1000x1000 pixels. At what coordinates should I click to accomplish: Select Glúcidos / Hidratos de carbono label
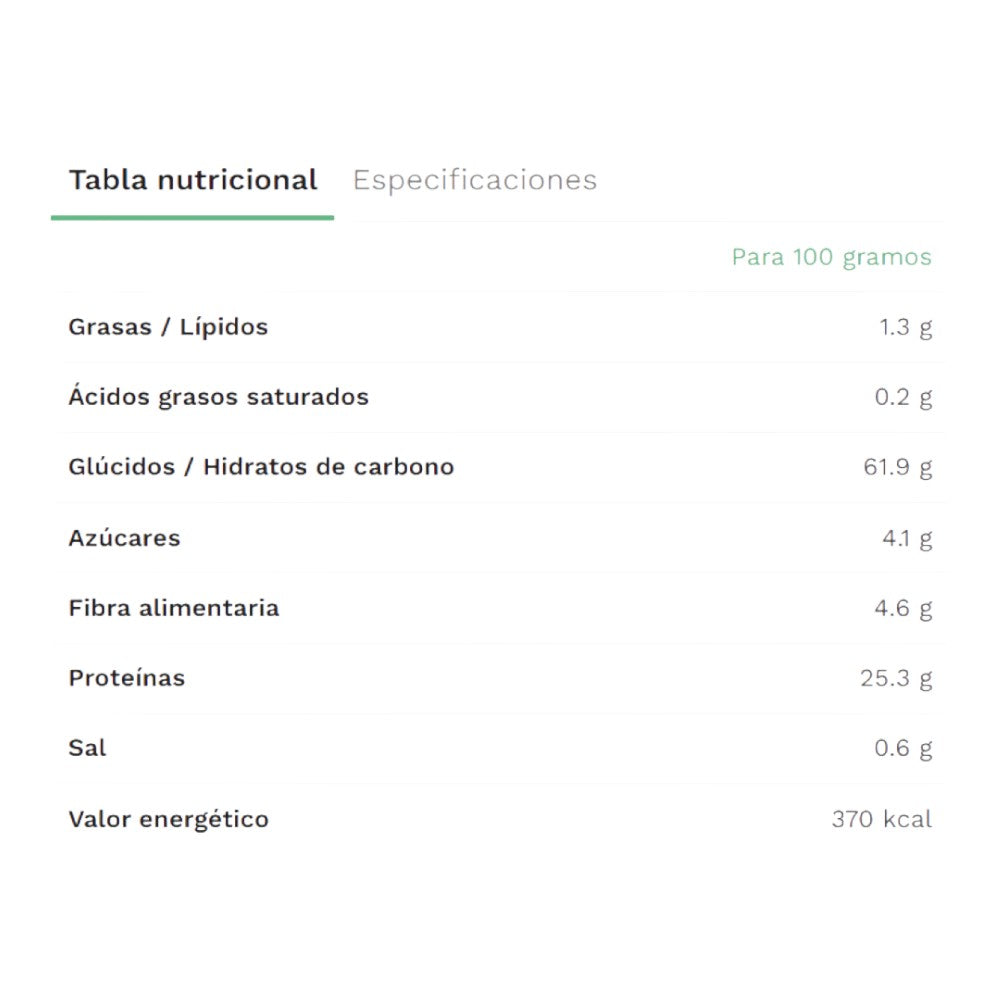click(x=261, y=467)
